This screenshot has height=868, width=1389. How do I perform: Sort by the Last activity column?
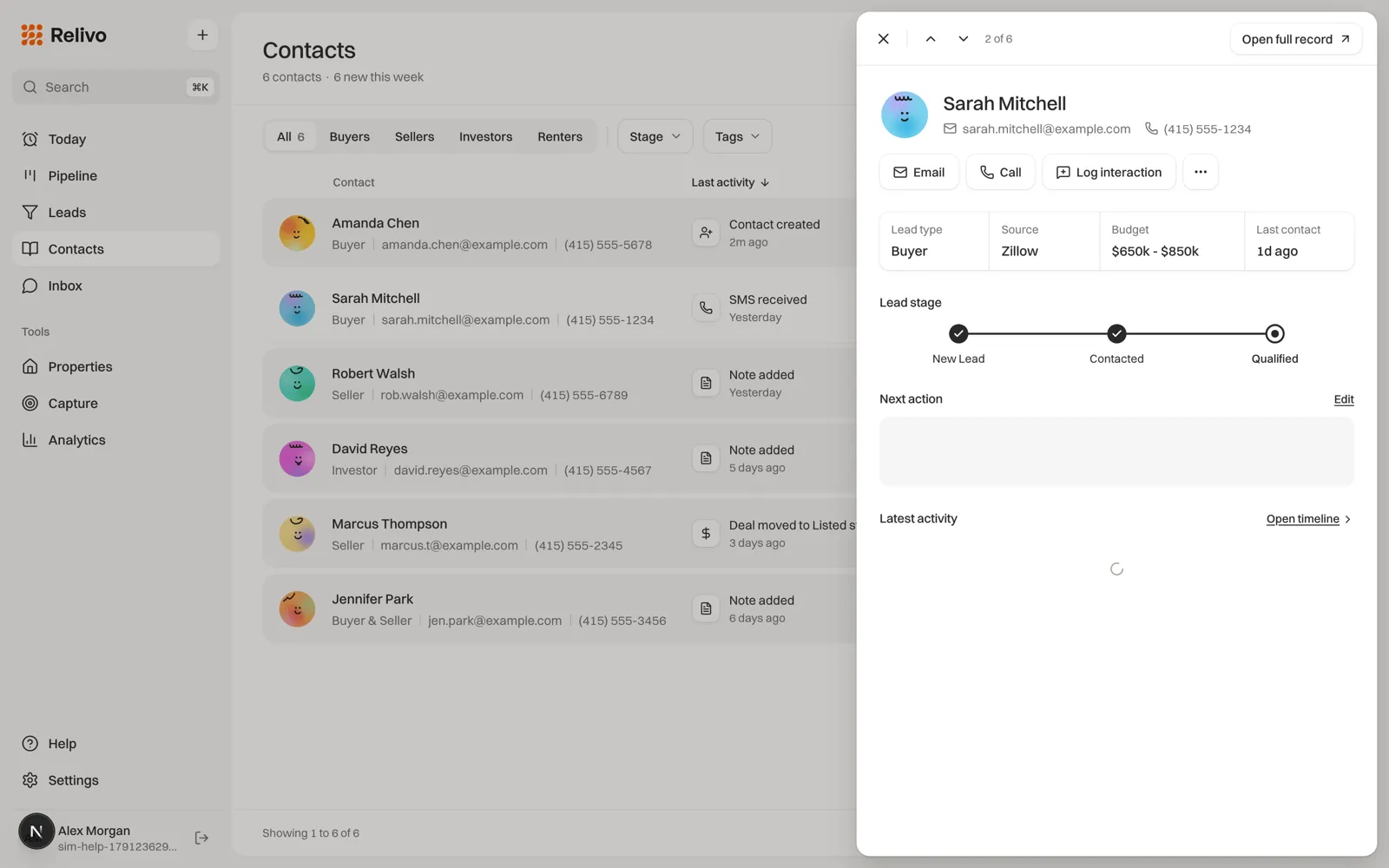[x=730, y=182]
